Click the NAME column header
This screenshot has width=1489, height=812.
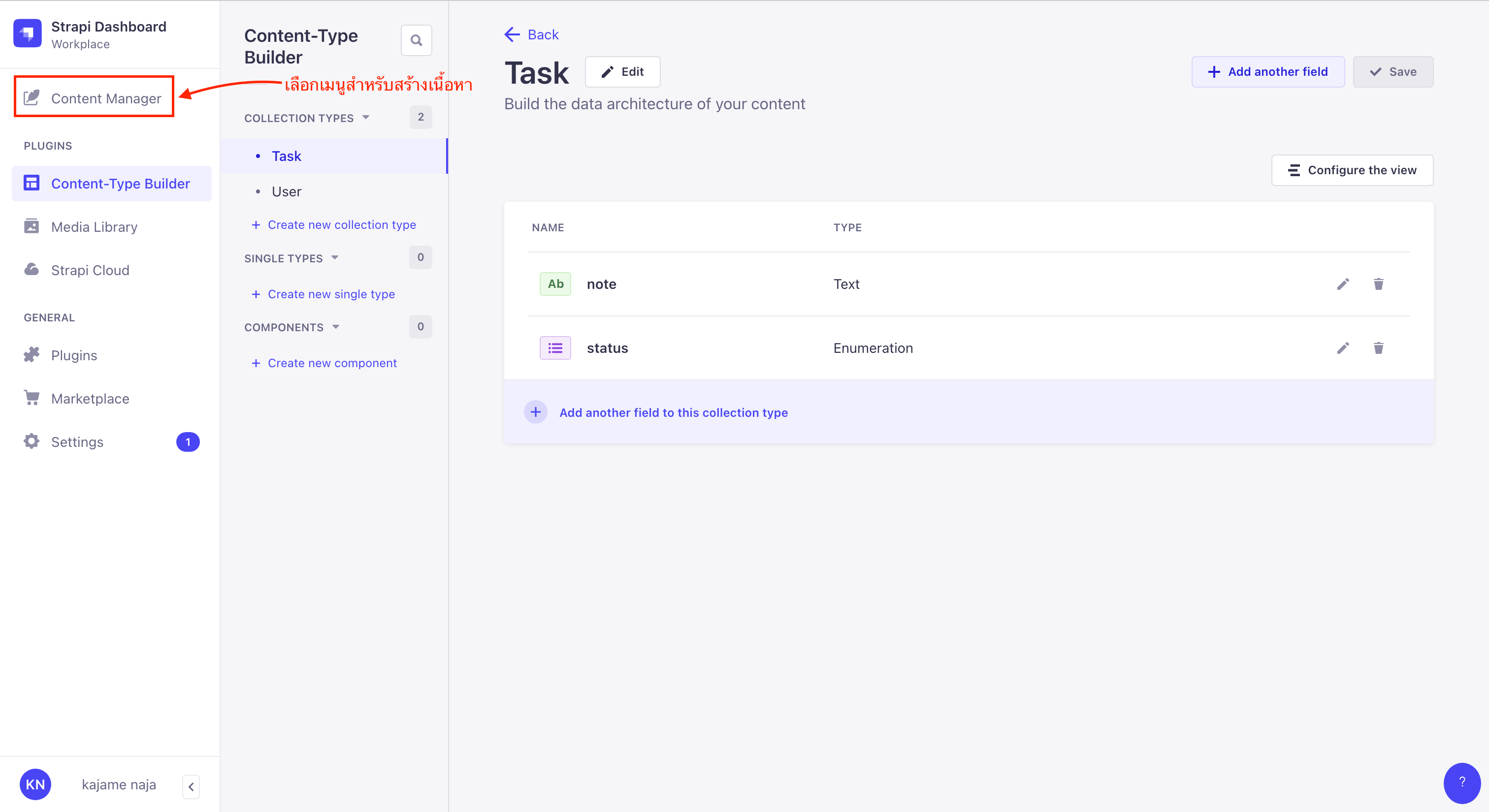pos(548,227)
